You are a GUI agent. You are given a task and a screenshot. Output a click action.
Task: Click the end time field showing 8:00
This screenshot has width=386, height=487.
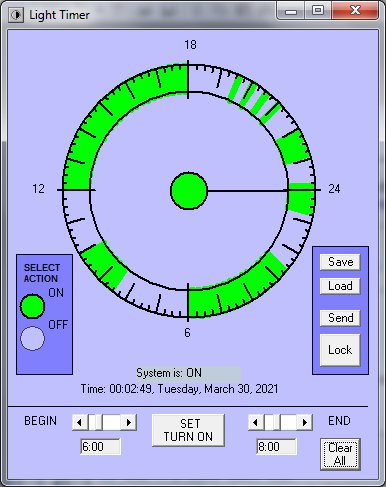[x=276, y=447]
